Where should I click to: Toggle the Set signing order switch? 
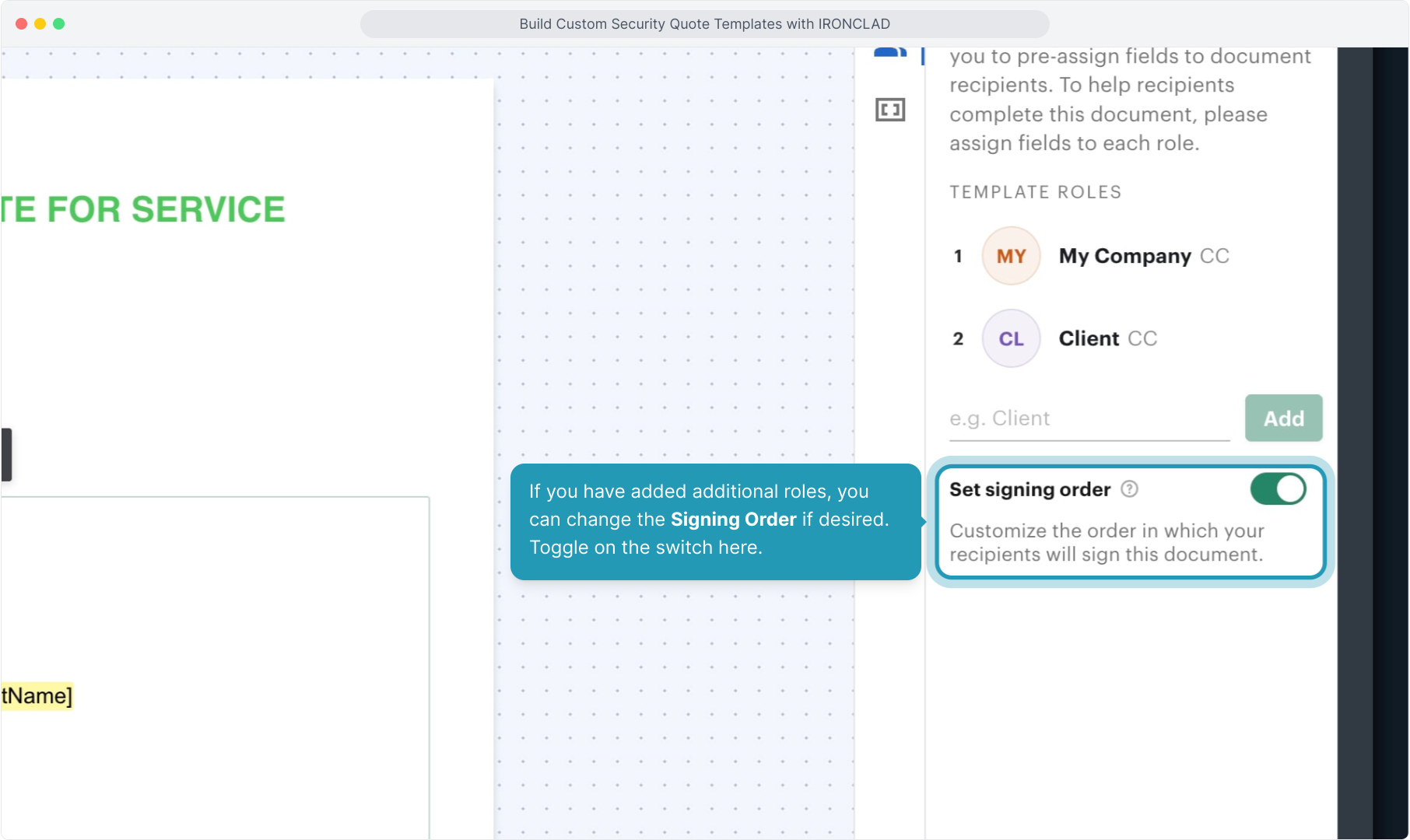pyautogui.click(x=1278, y=489)
